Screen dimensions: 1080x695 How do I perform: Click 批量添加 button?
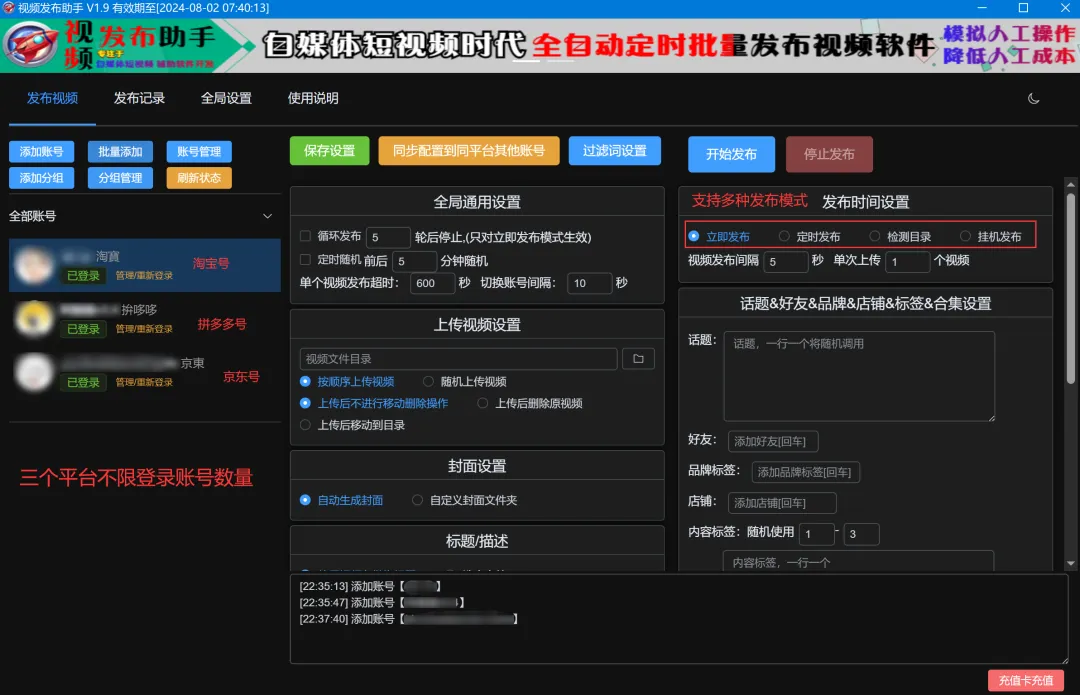point(121,152)
